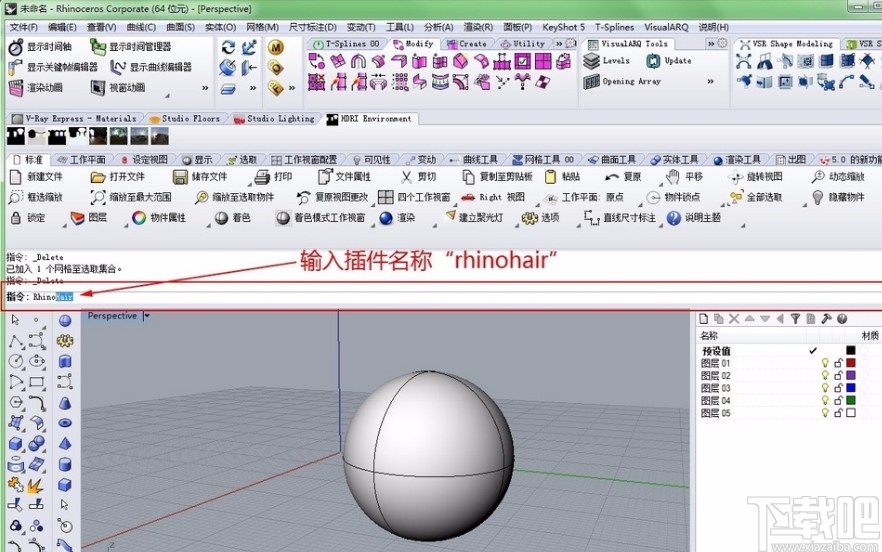
Task: Click the VisualARQ Update icon
Action: tap(653, 61)
